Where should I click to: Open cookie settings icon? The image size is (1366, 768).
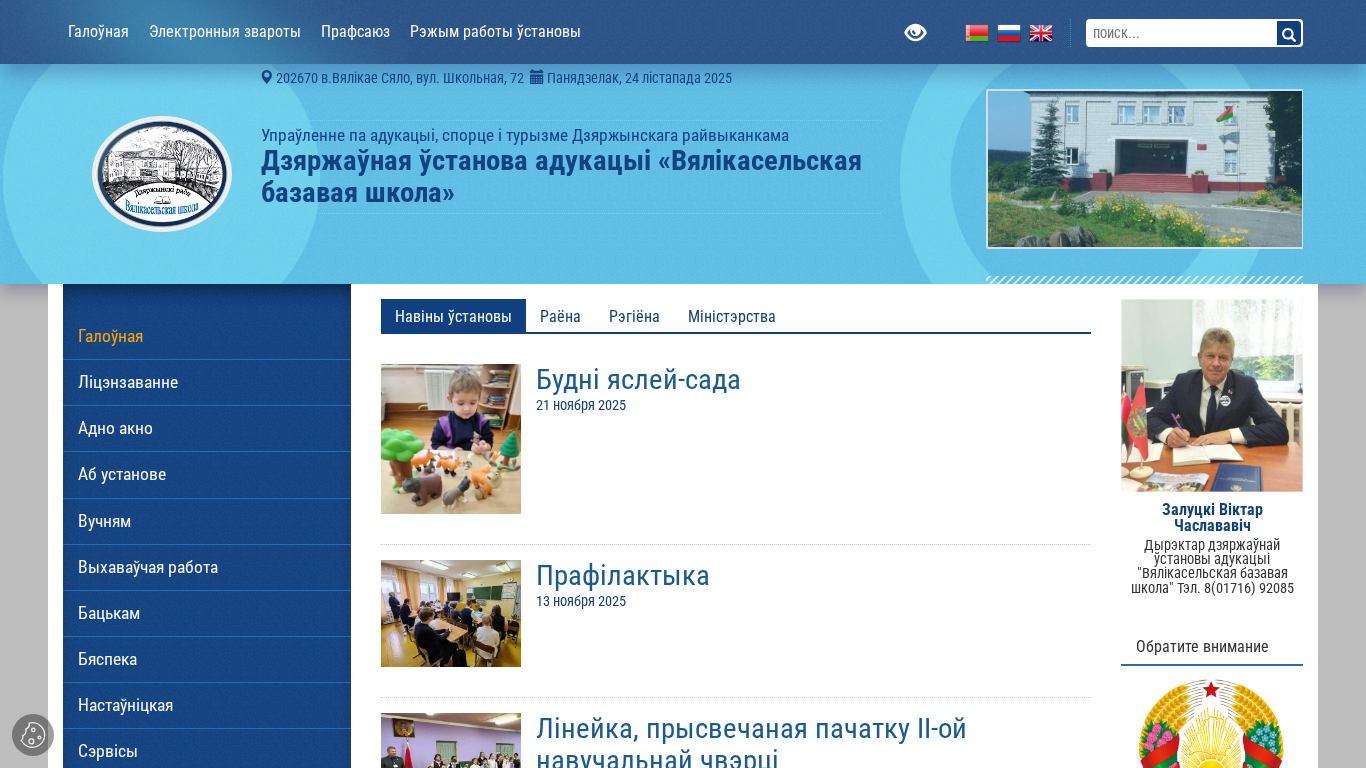coord(33,735)
